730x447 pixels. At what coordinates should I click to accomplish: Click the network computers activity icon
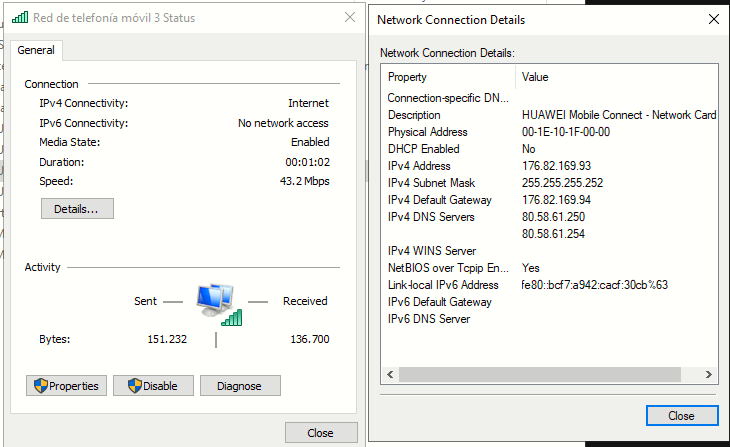[219, 305]
